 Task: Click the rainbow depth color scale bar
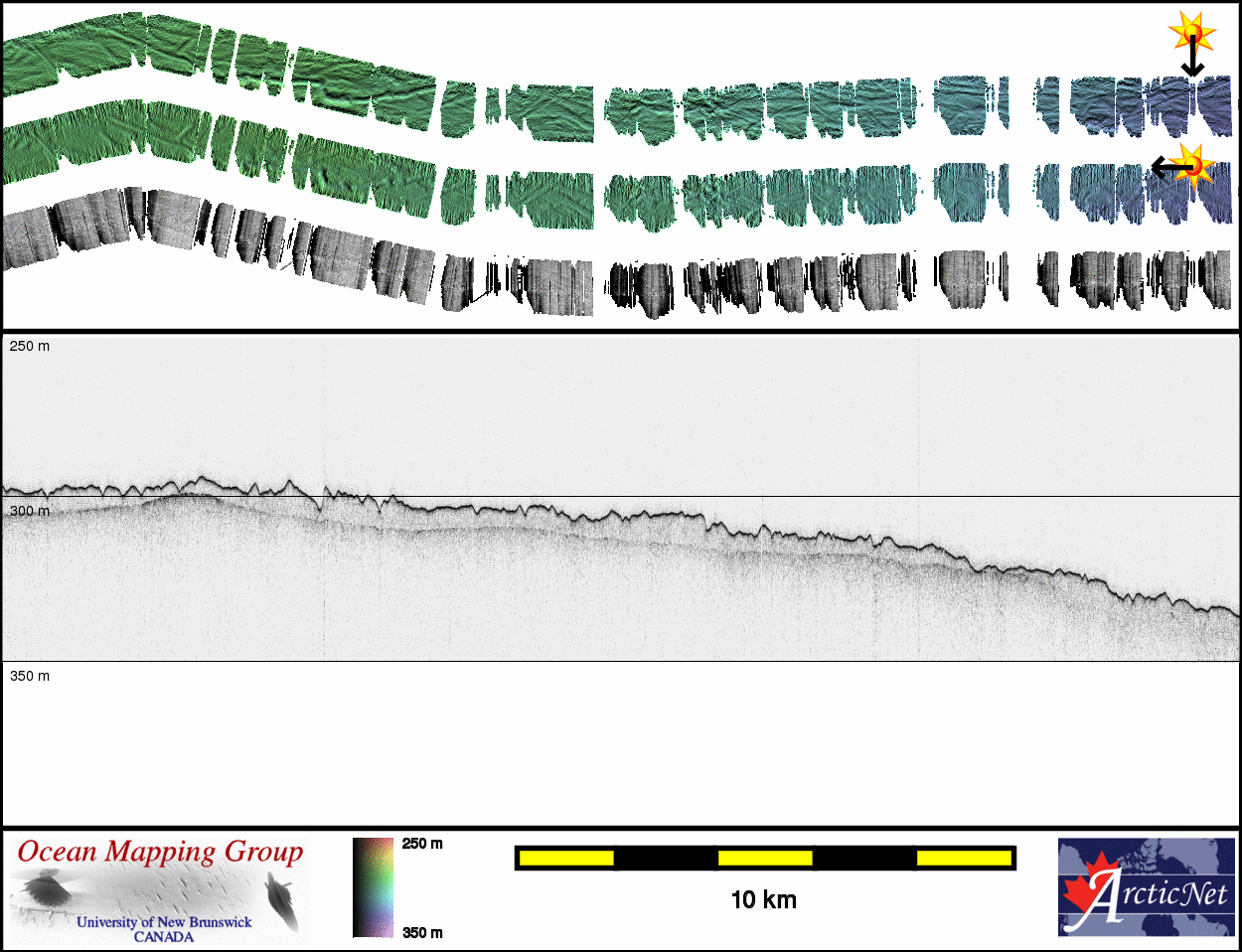pyautogui.click(x=373, y=887)
